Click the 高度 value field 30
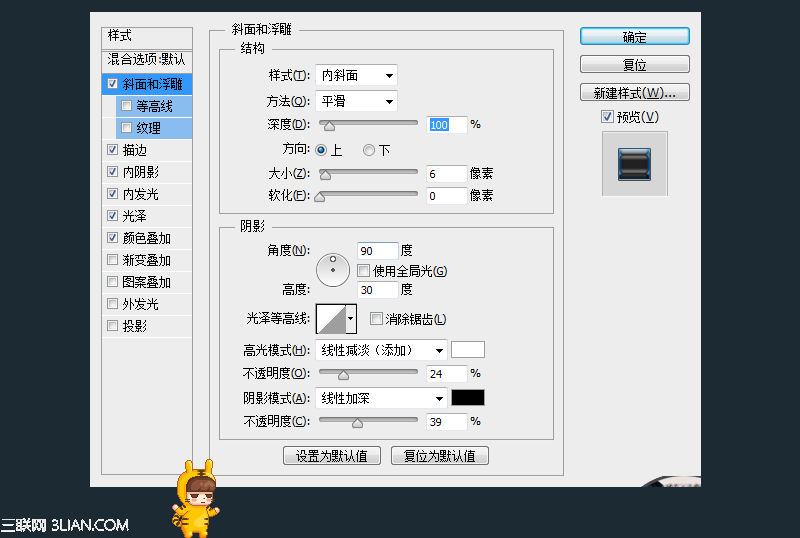The width and height of the screenshot is (800, 538). (378, 290)
